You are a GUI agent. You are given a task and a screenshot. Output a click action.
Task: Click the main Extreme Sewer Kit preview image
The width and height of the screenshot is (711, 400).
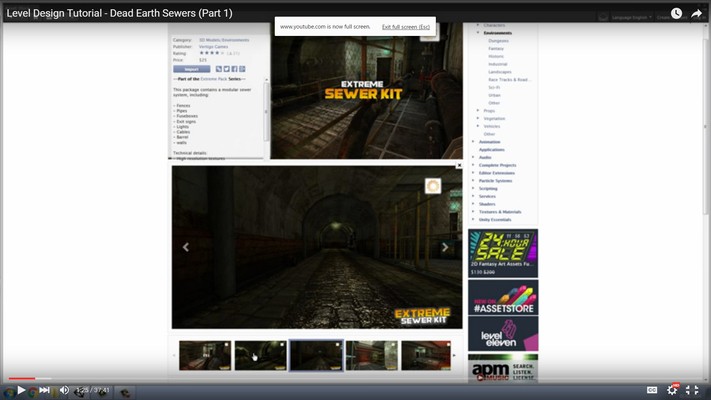point(367,91)
